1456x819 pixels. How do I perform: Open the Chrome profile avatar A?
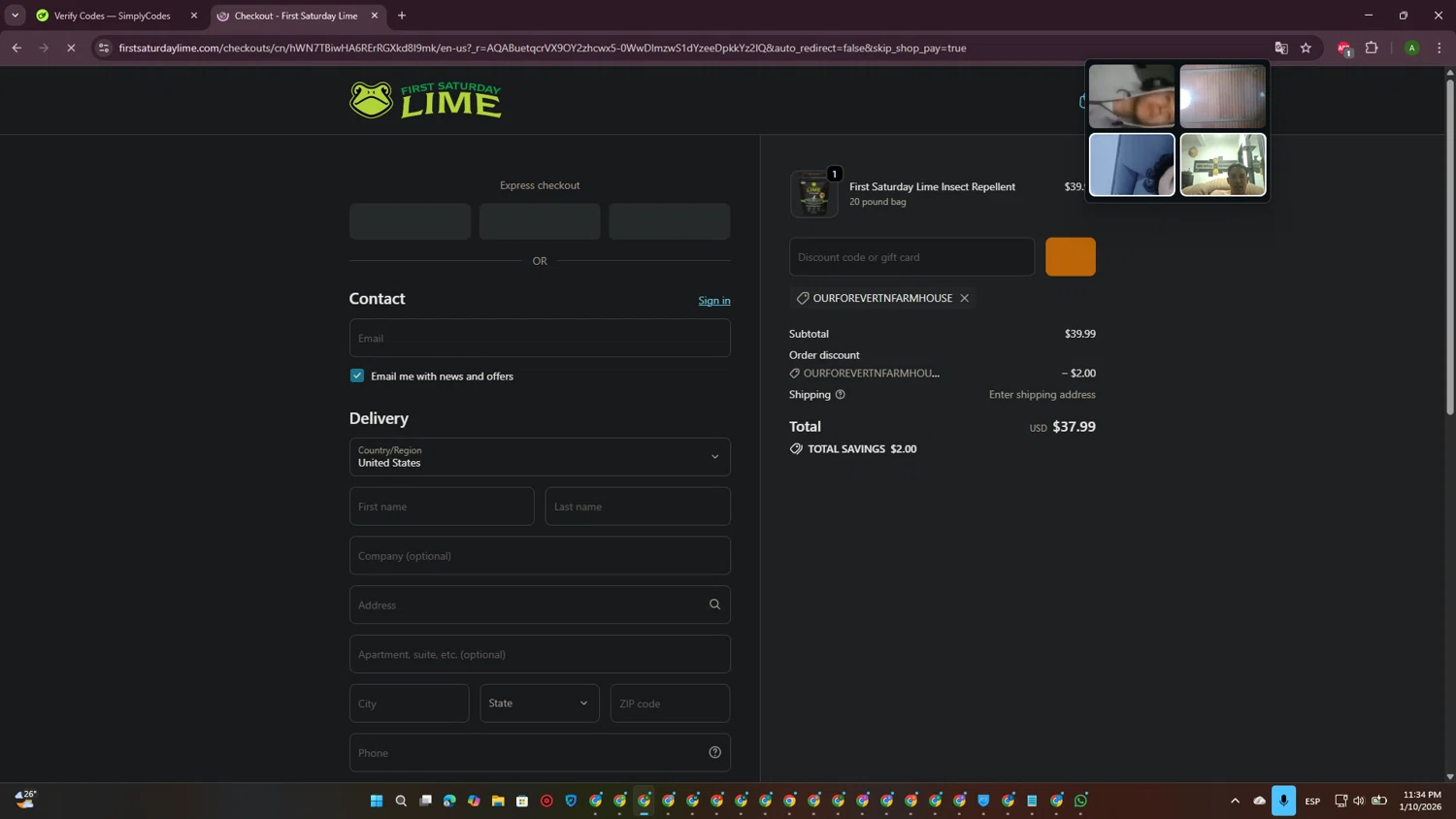tap(1411, 48)
